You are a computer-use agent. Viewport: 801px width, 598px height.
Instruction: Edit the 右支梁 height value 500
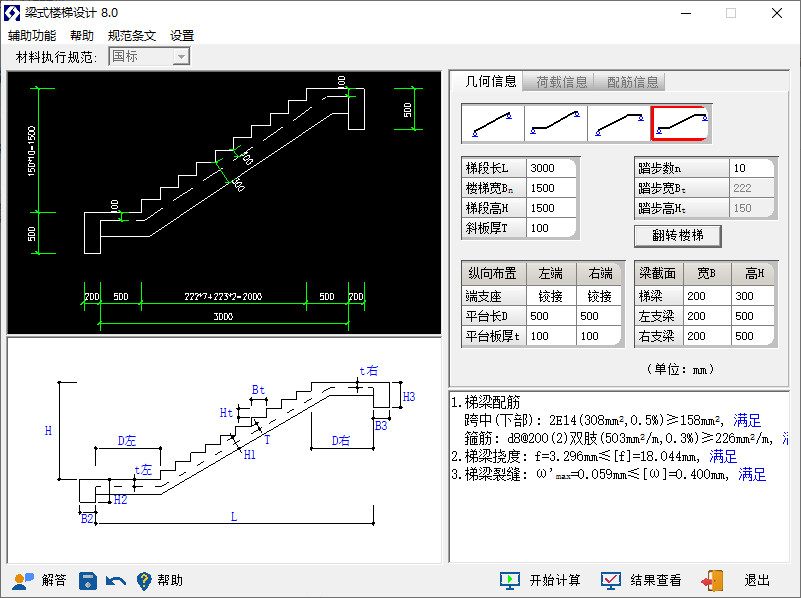click(753, 336)
